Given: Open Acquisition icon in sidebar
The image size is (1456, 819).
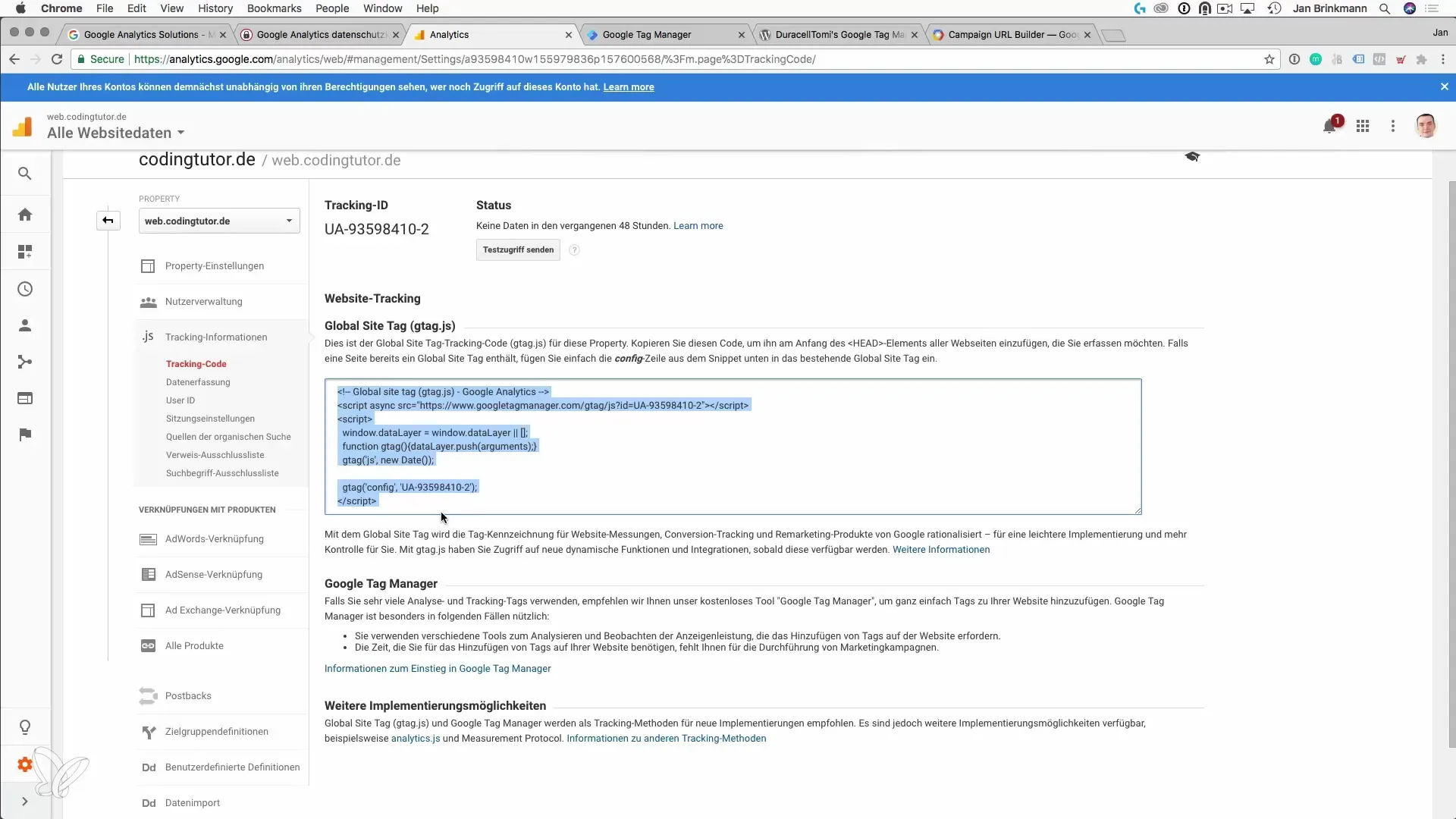Looking at the screenshot, I should (x=25, y=362).
